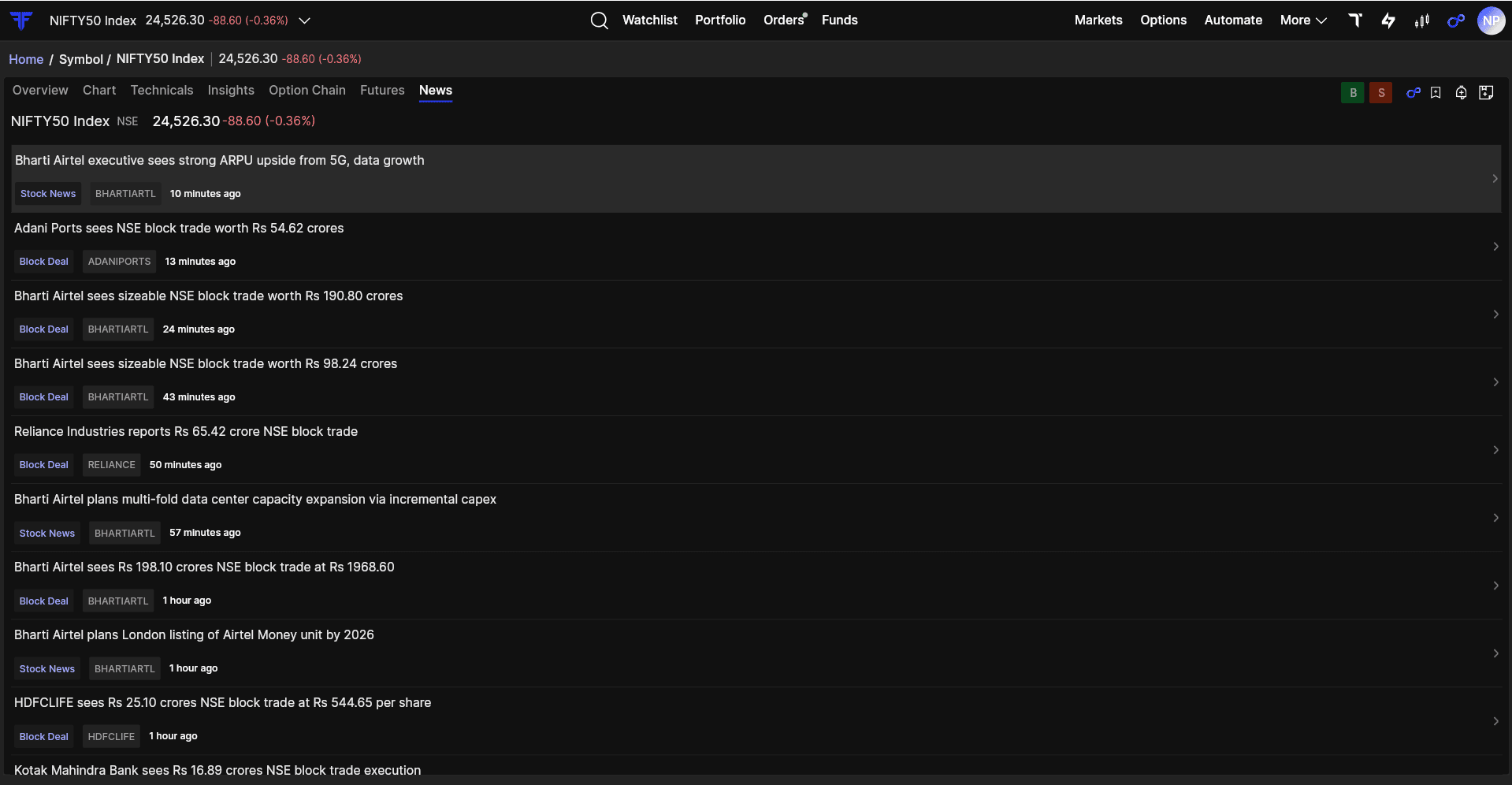Click Stock News tag under ARPU upside story
Screen dimensions: 1512x785
tap(48, 194)
